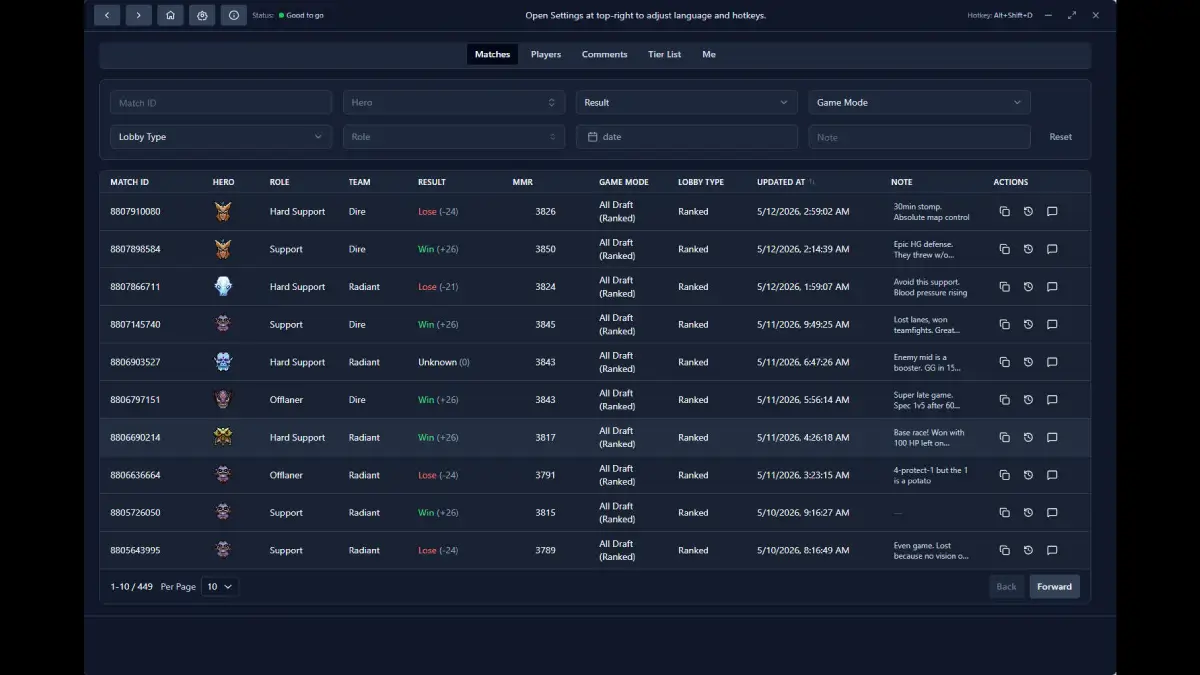
Task: Open history icon for match 8806903527
Action: point(1028,362)
